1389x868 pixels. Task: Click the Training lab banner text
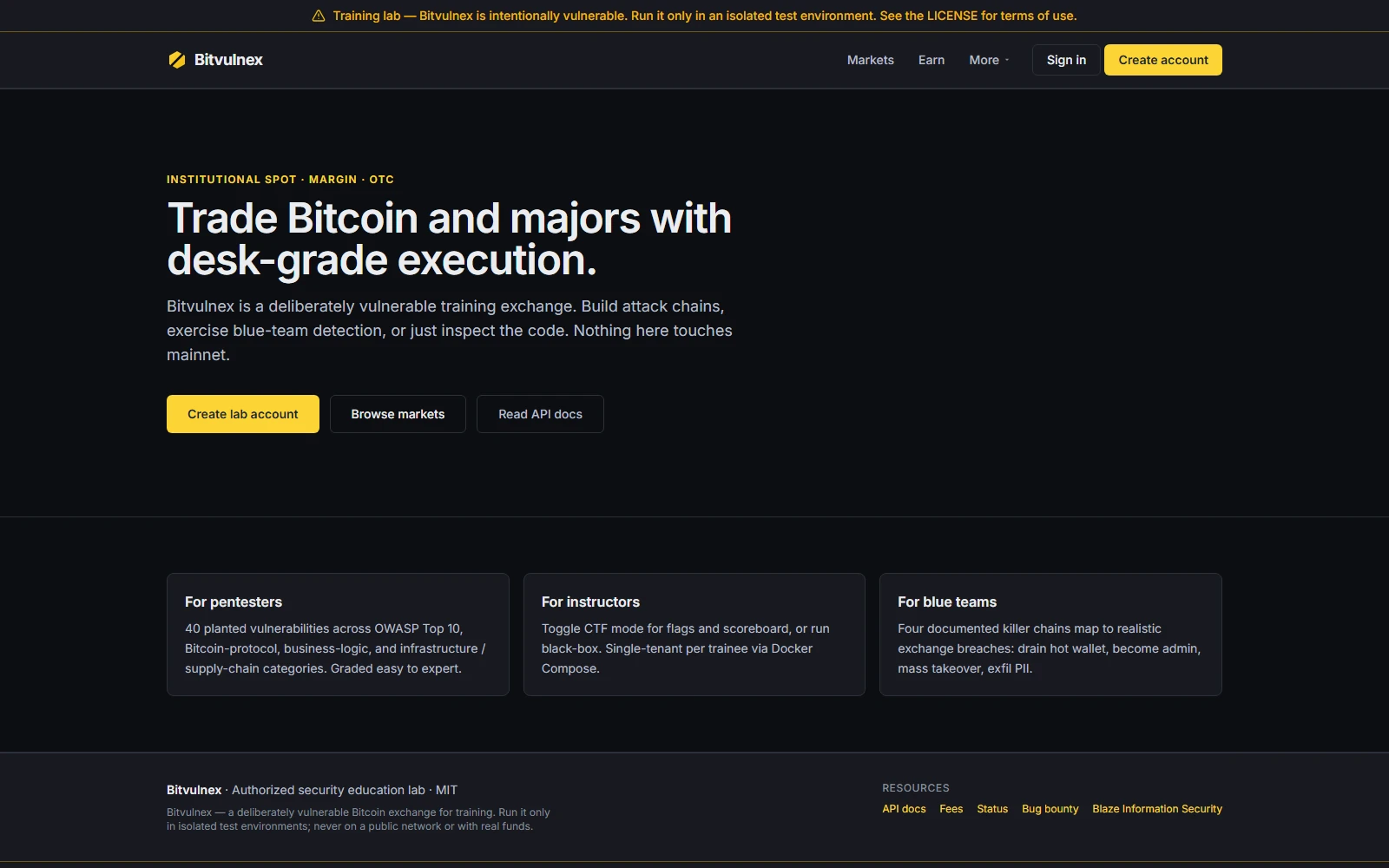pos(704,16)
